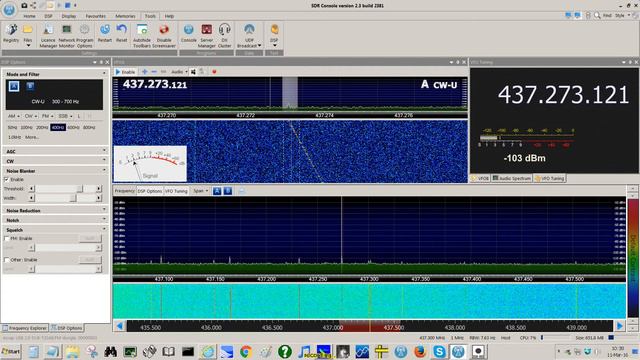This screenshot has height=360, width=640.
Task: Click the share icon in quick access bar
Action: (33, 5)
